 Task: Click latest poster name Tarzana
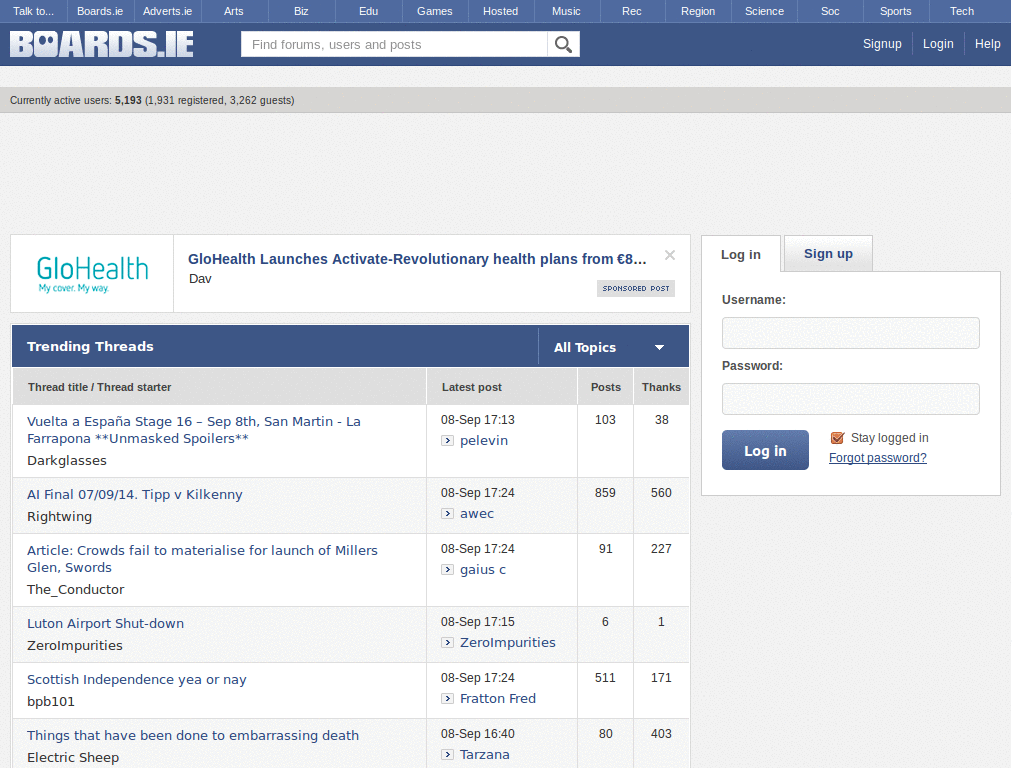(485, 755)
